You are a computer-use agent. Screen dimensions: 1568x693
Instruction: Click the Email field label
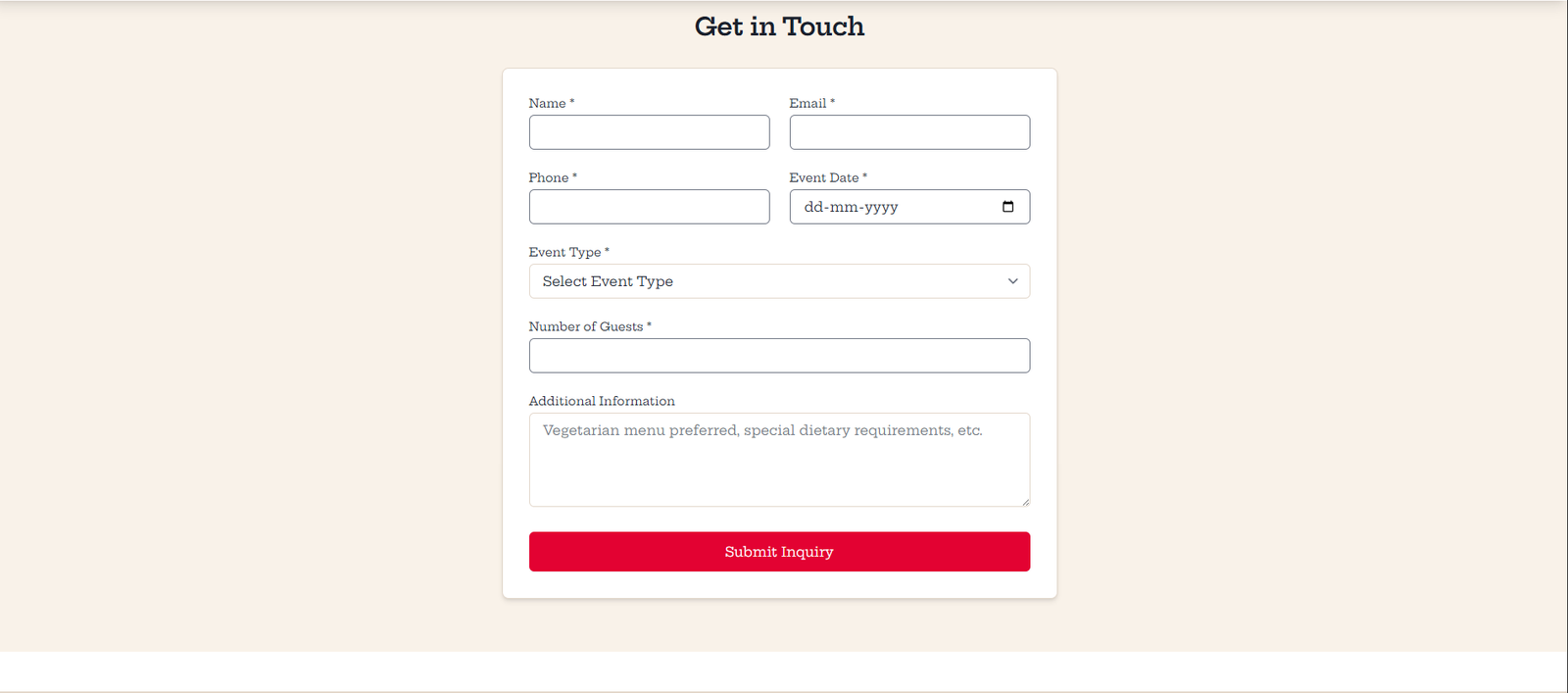click(x=808, y=103)
